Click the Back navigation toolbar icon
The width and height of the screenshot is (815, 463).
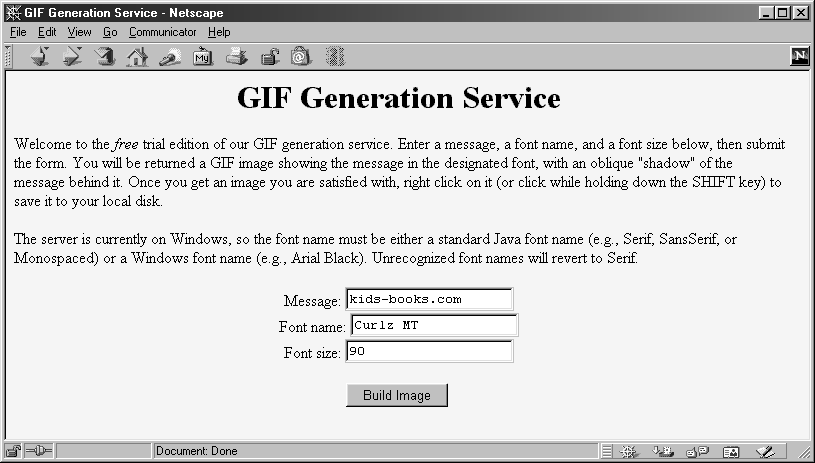click(x=40, y=57)
